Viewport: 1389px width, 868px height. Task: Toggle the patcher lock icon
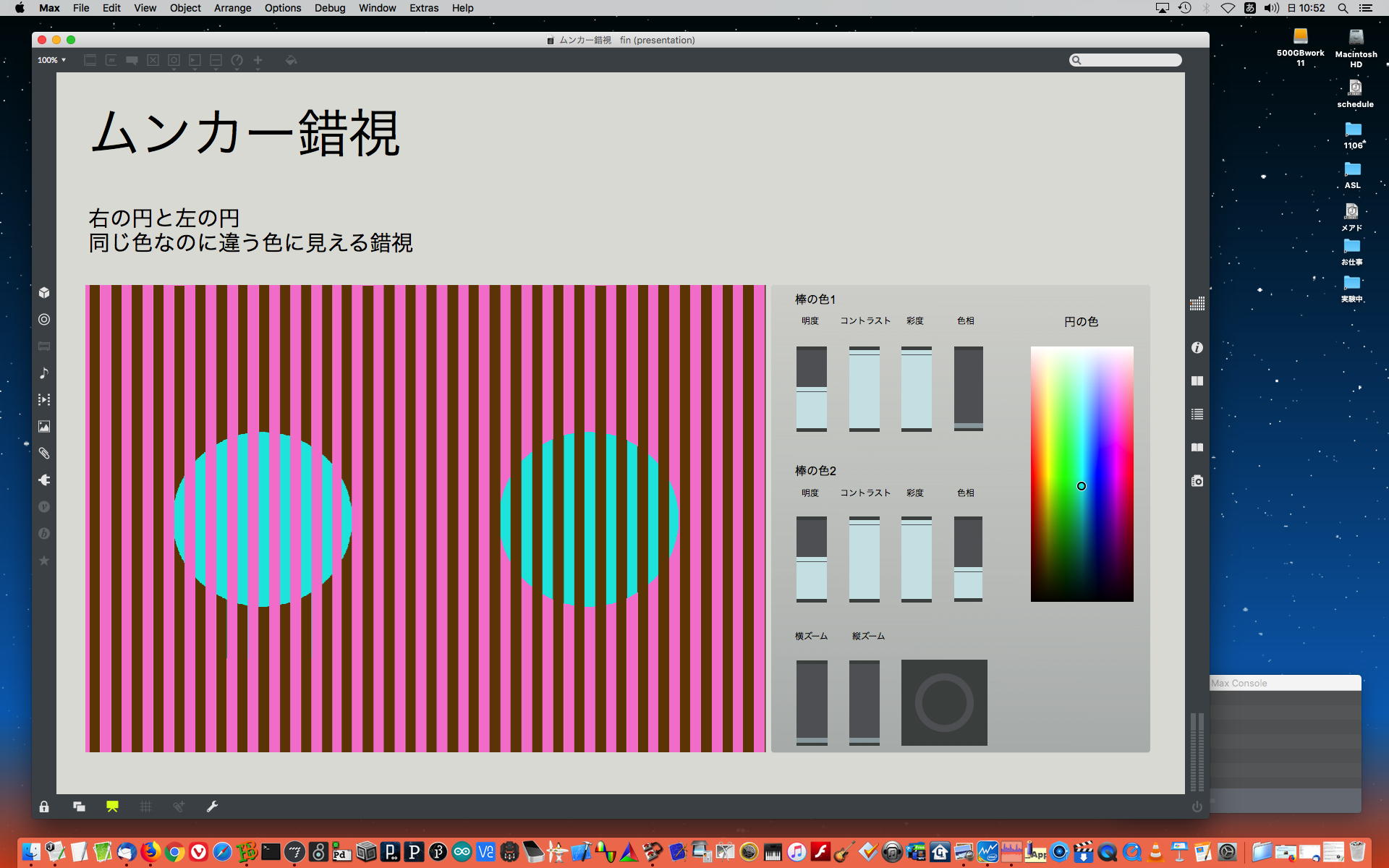(x=44, y=807)
